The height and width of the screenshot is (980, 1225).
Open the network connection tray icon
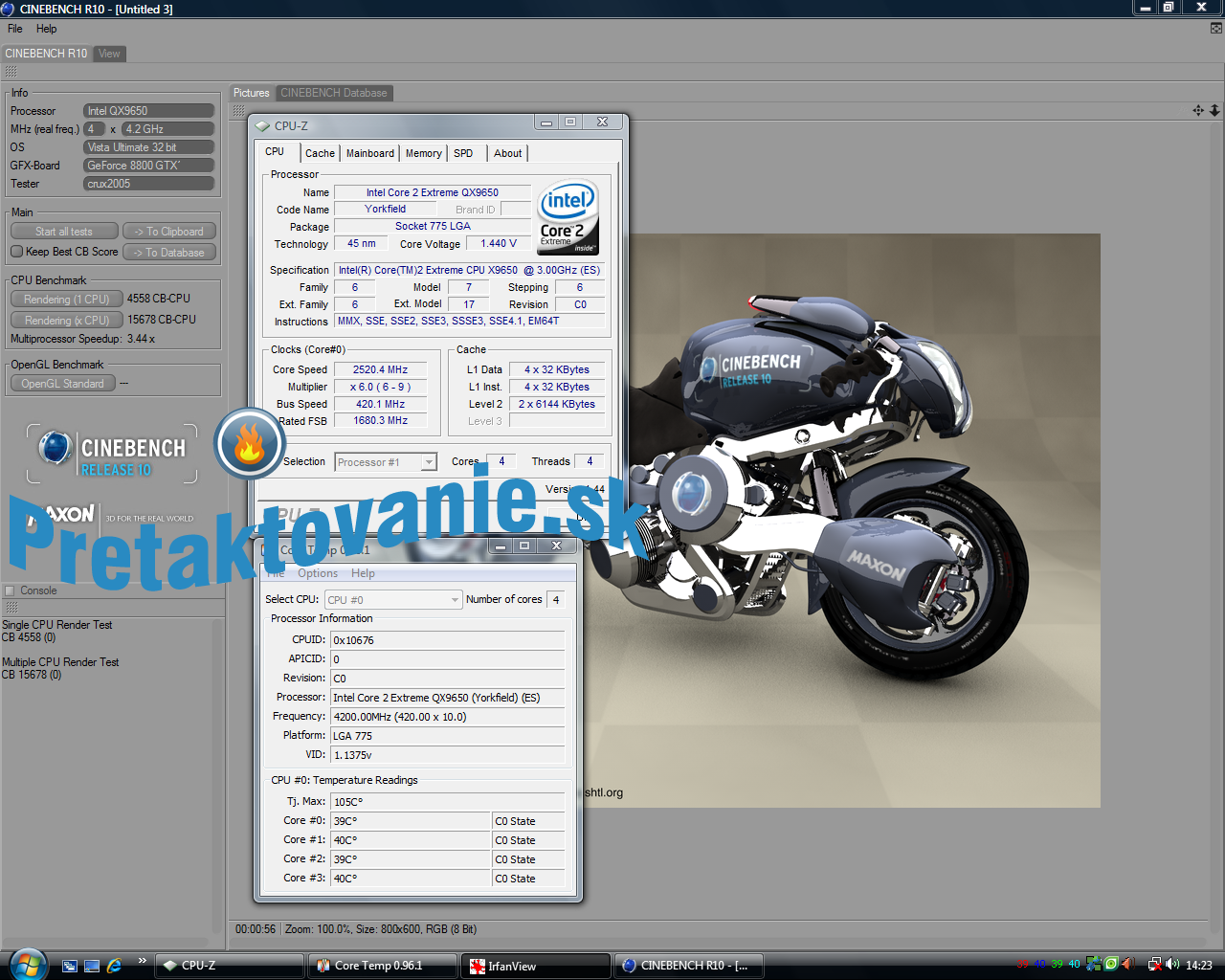[1155, 965]
